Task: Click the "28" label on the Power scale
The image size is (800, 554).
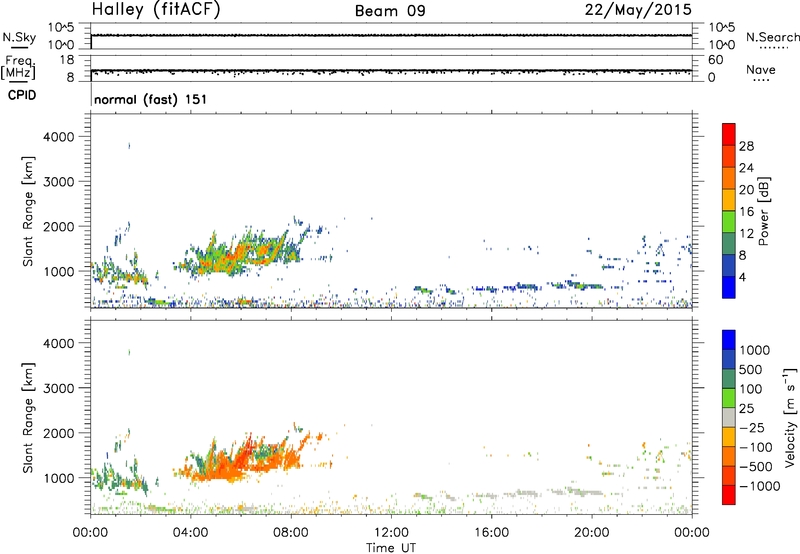Action: [x=746, y=146]
